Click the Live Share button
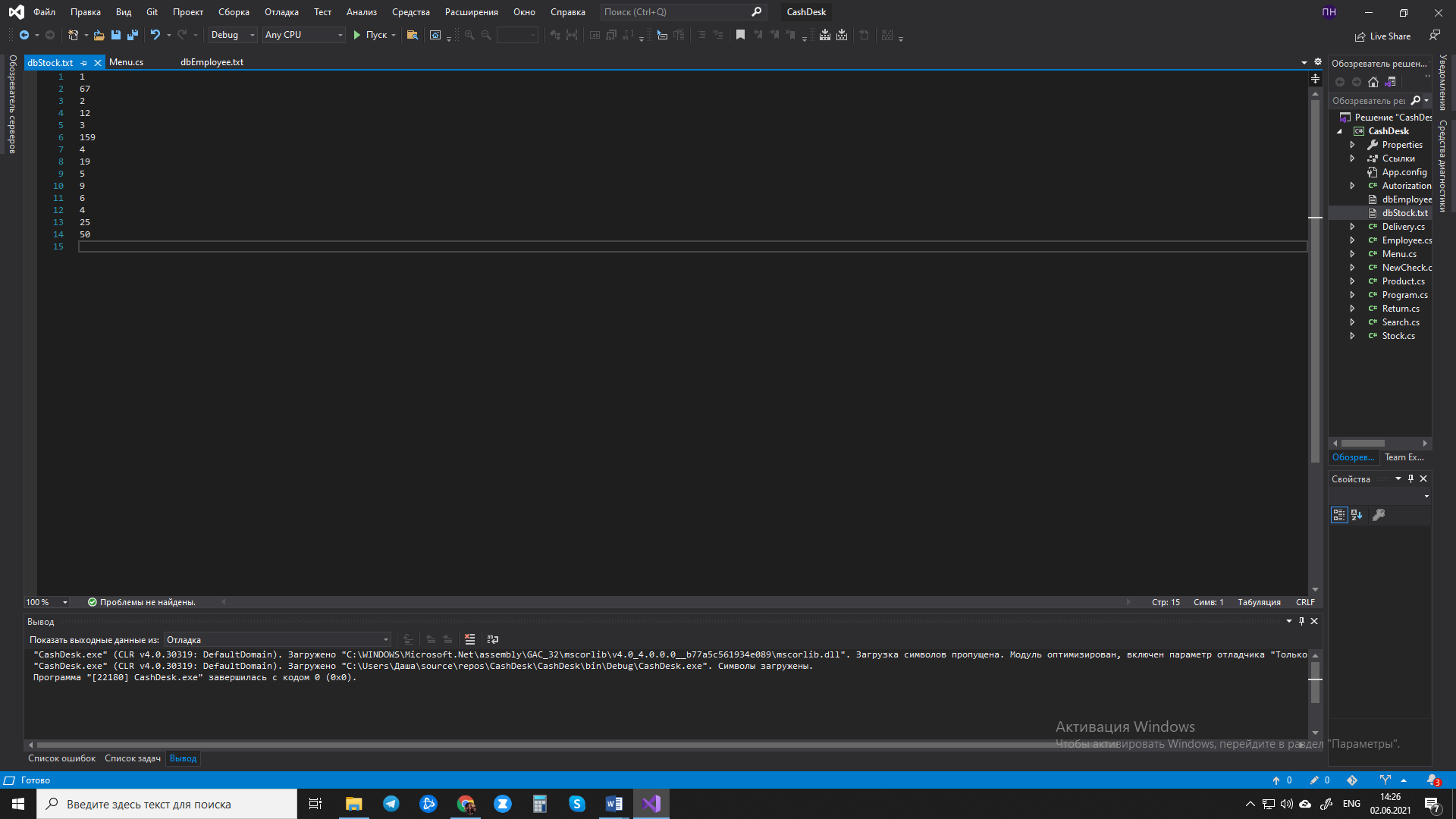Screen dimensions: 1456x819 click(1382, 36)
